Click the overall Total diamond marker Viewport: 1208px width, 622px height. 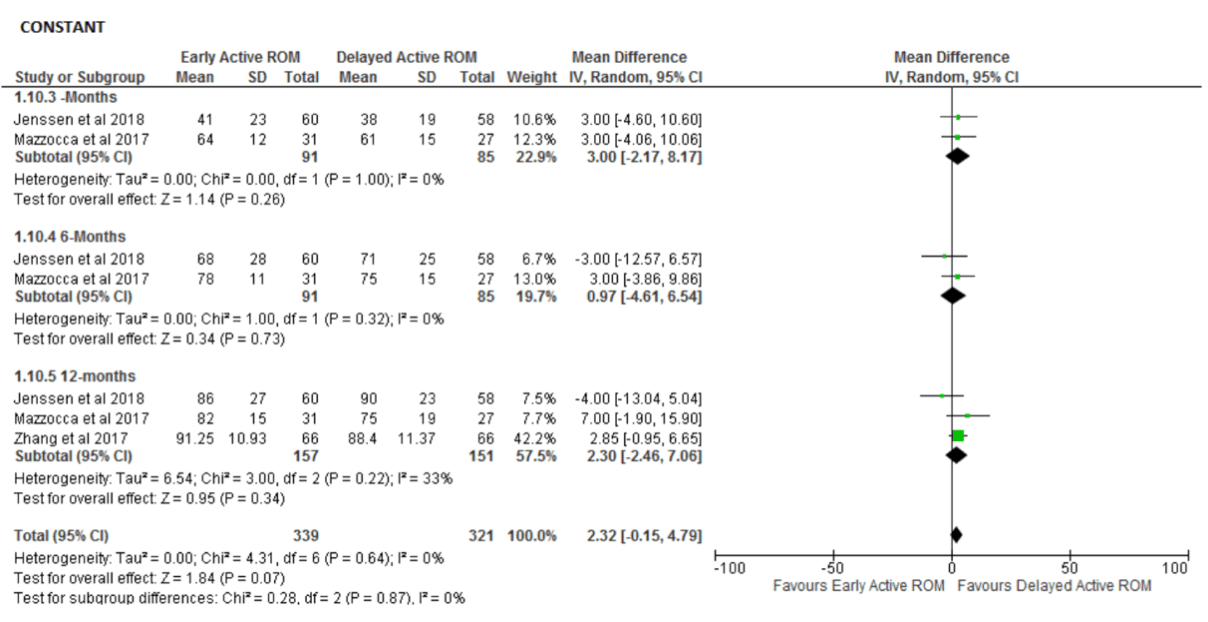956,535
